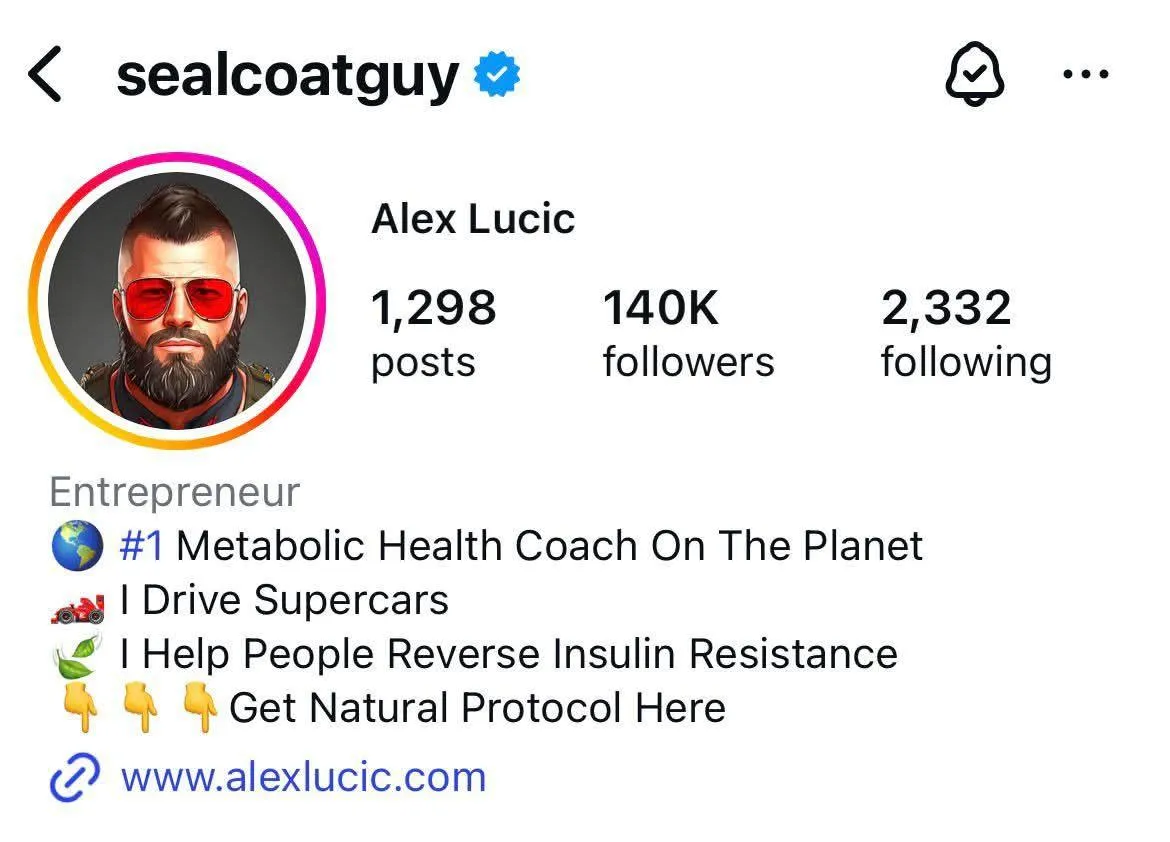Image resolution: width=1170 pixels, height=842 pixels.
Task: Click the sealcoatguy username header
Action: (x=287, y=77)
